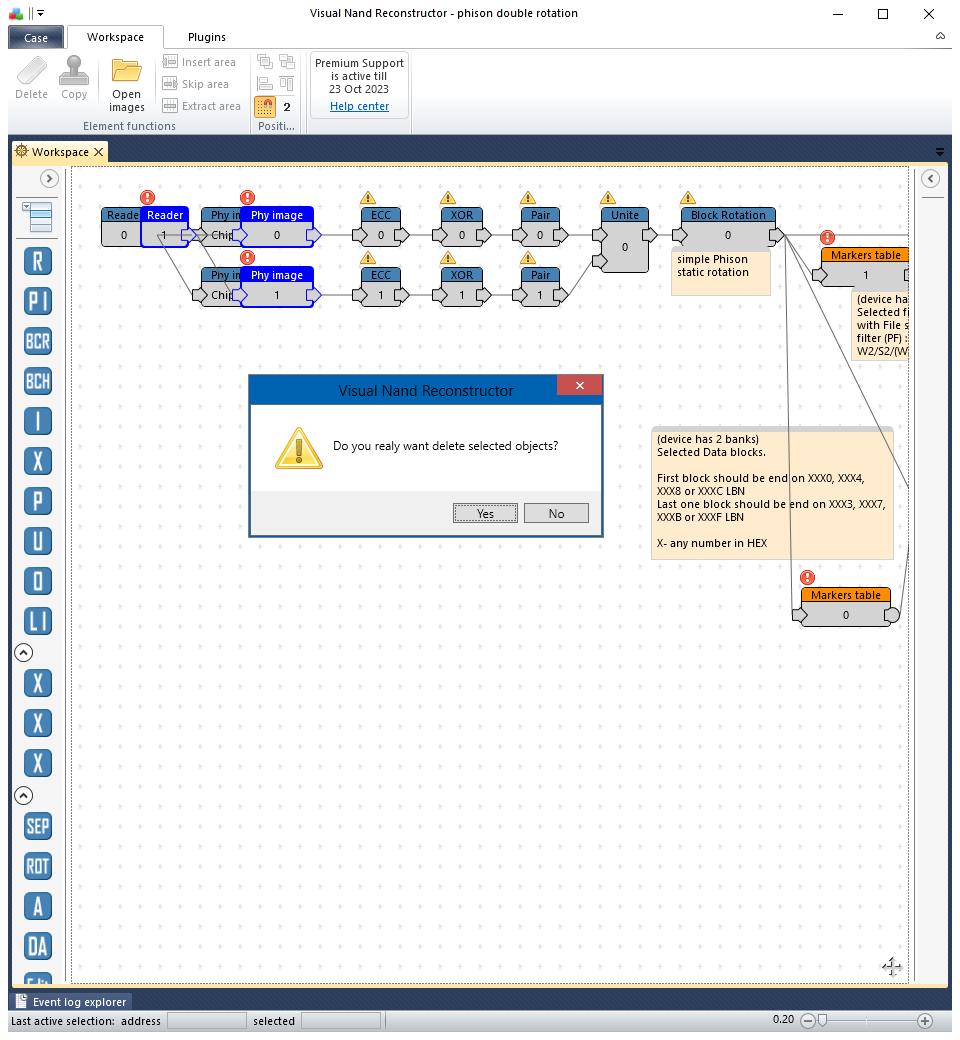The image size is (960, 1040).
Task: Switch to the Plugins ribbon tab
Action: click(206, 37)
